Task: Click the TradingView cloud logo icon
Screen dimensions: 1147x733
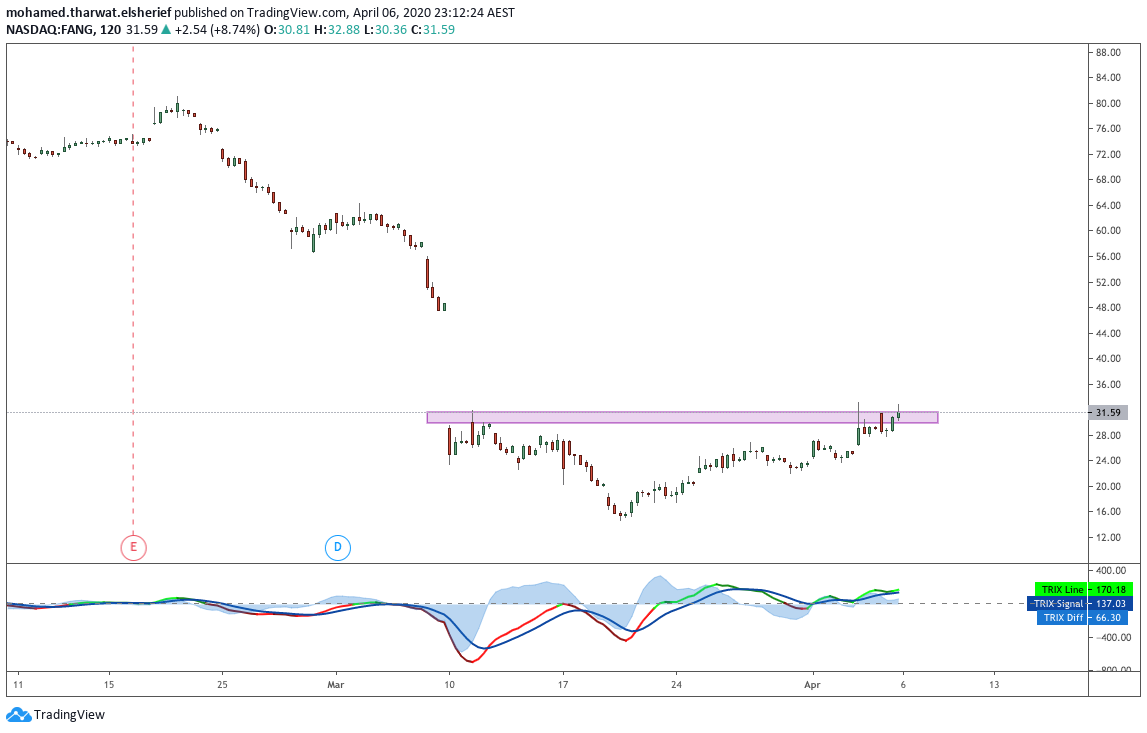Action: [18, 715]
